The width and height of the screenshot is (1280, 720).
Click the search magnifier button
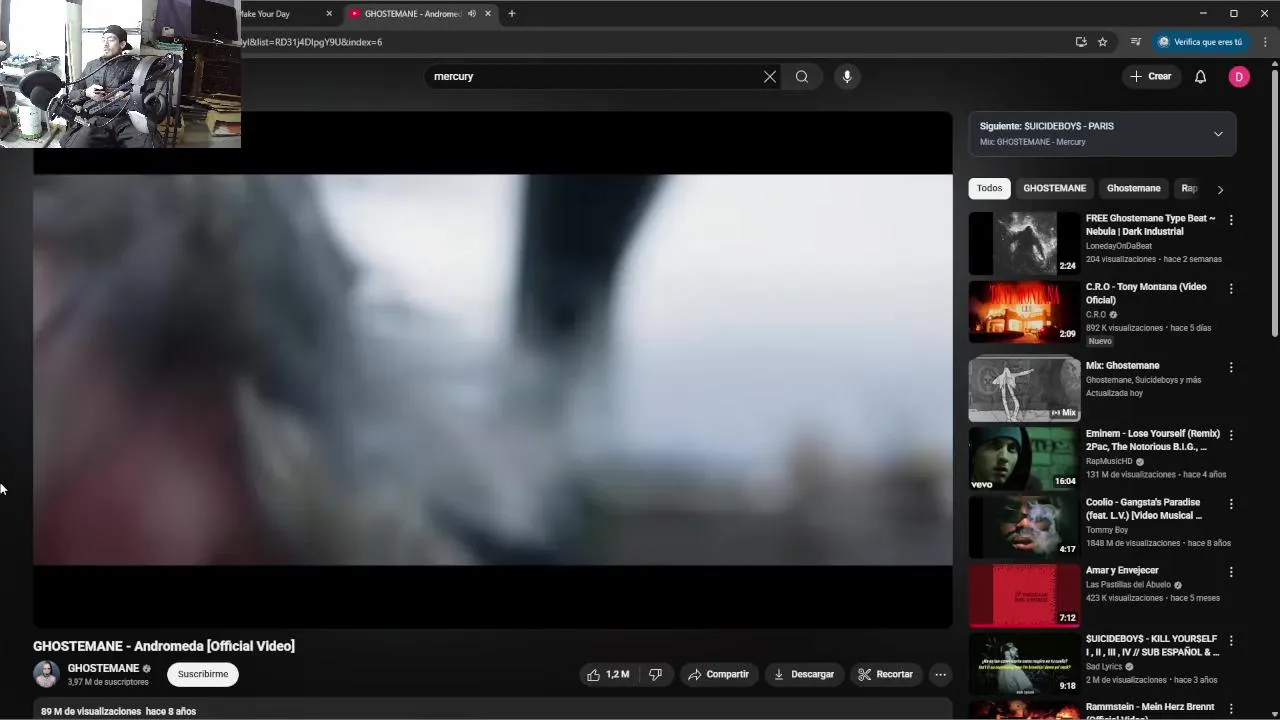[x=802, y=77]
